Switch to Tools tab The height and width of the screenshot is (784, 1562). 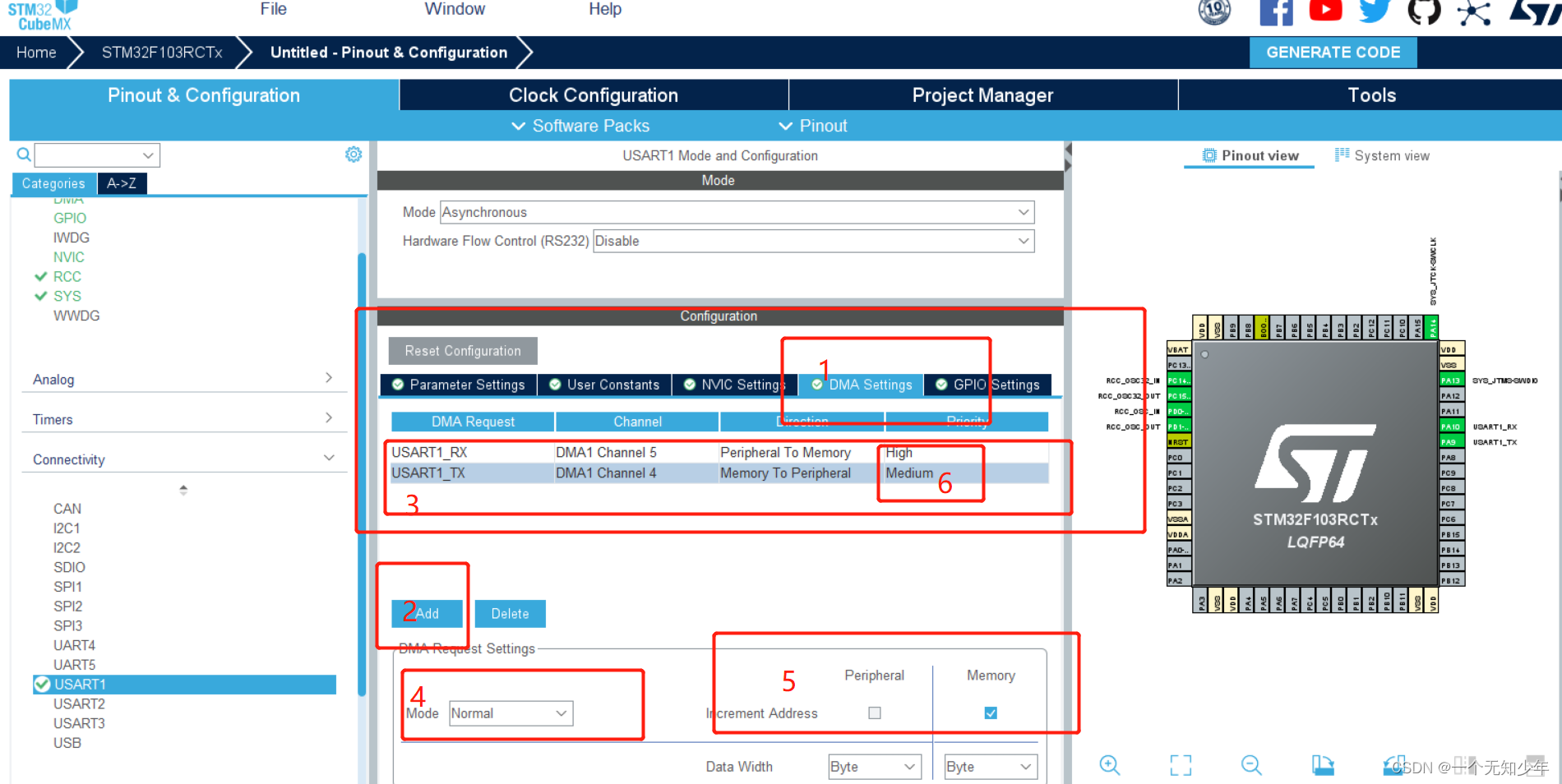[x=1371, y=95]
